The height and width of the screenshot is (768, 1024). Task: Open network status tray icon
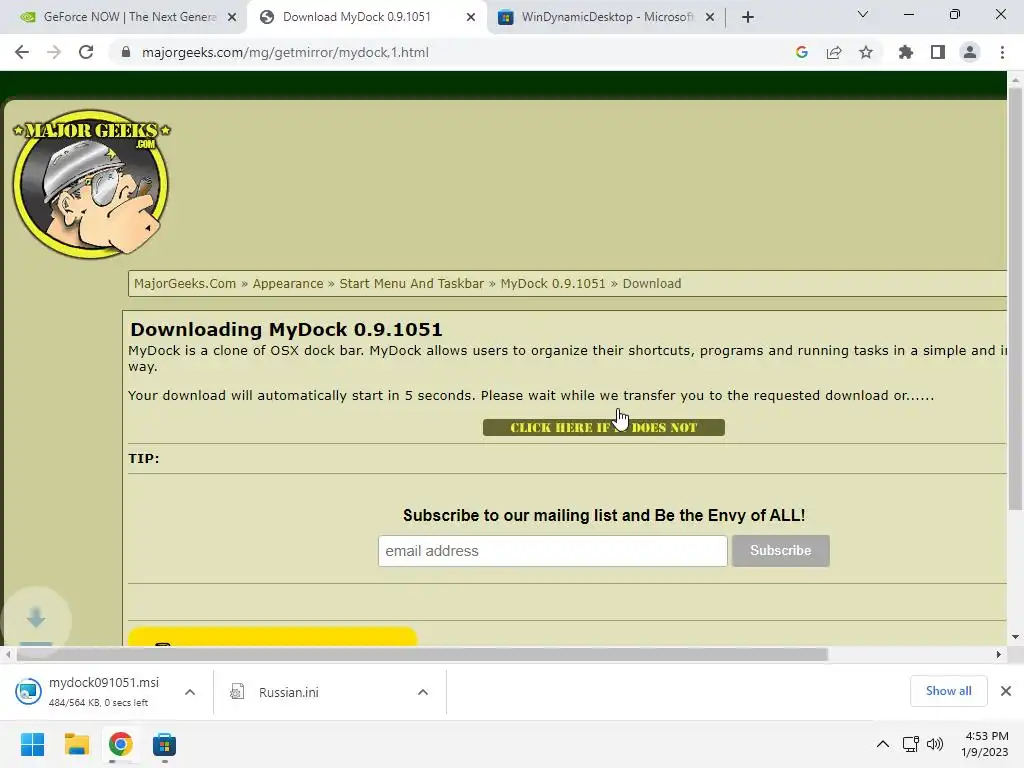point(910,744)
